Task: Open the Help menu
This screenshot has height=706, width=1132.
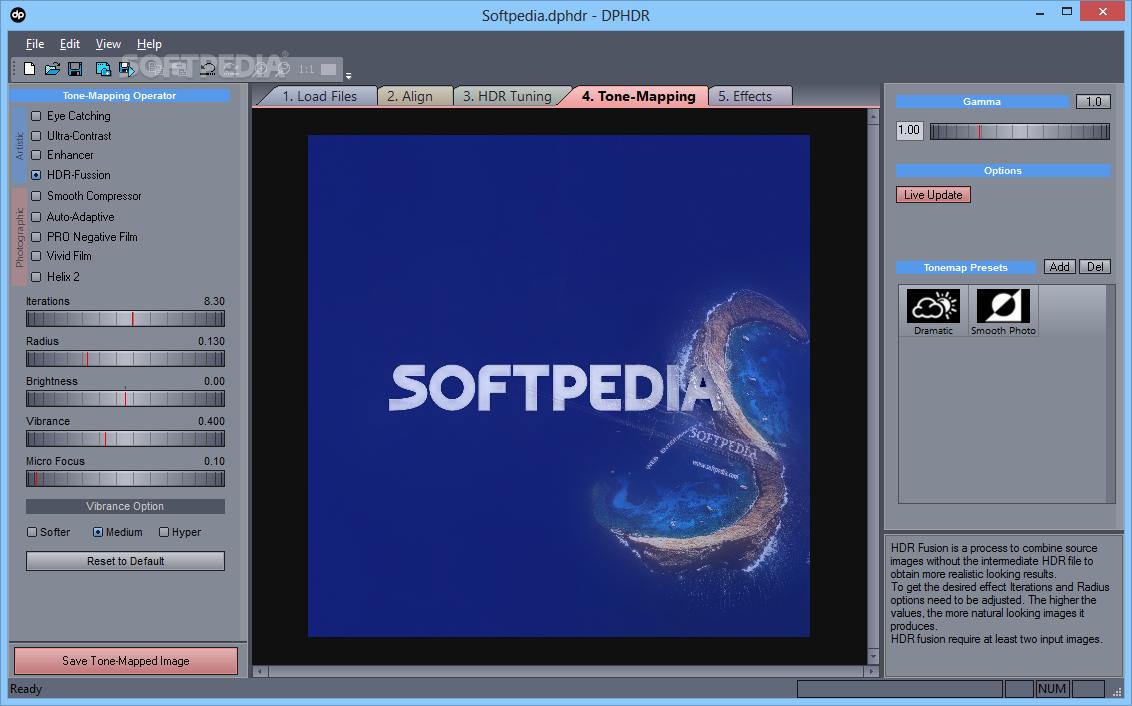Action: coord(149,44)
